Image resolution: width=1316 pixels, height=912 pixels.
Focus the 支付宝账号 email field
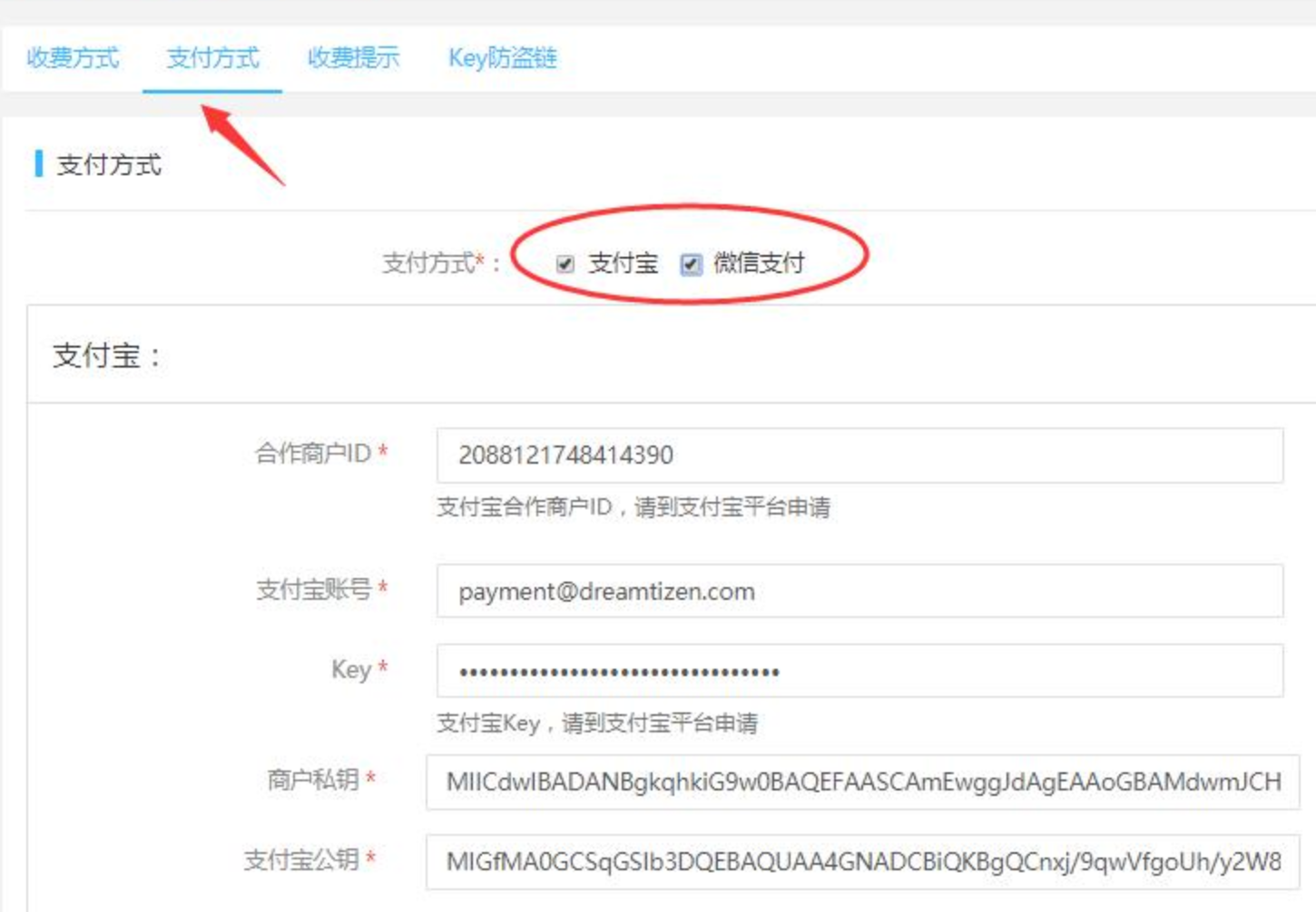click(859, 592)
